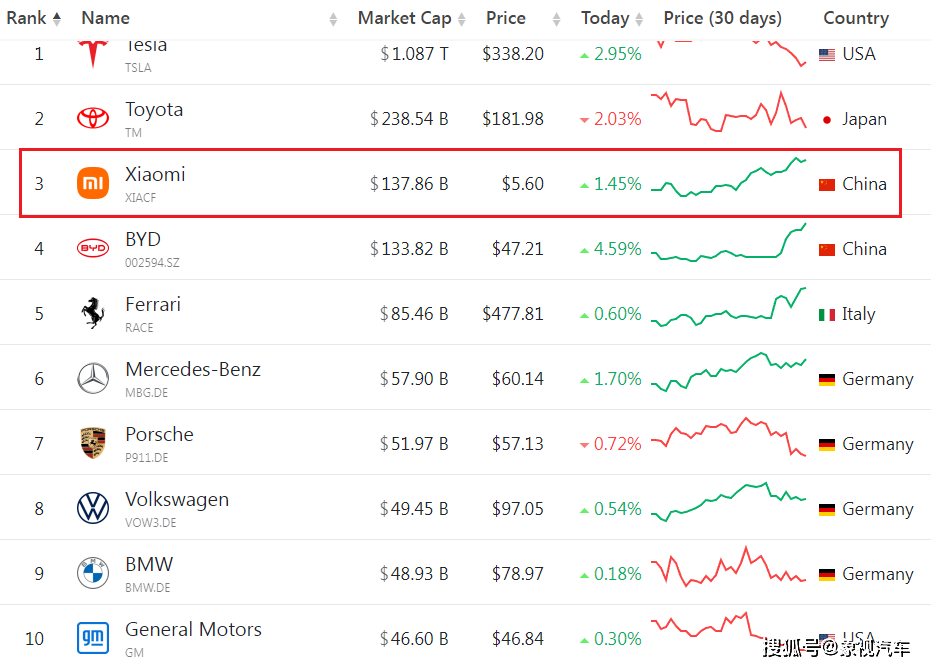Open the Toyota company link
The height and width of the screenshot is (668, 931).
coord(154,110)
